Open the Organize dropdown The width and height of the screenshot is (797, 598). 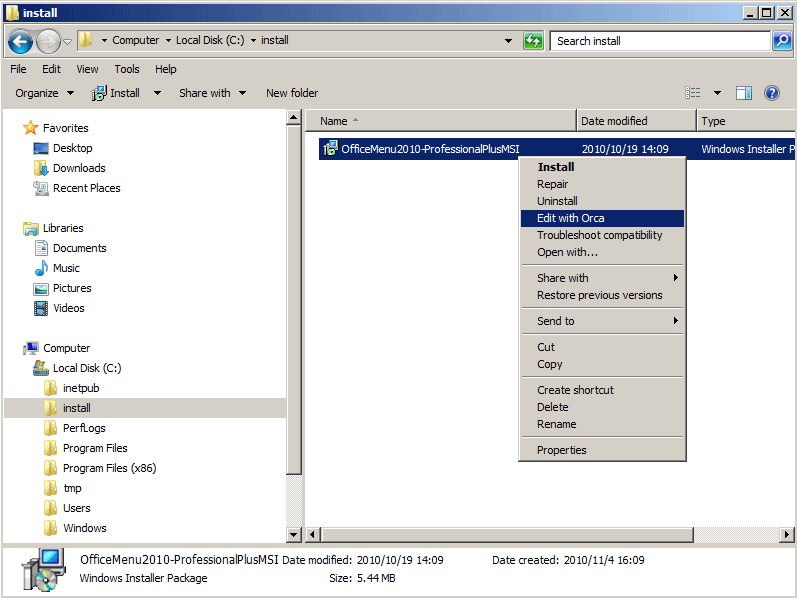[x=45, y=93]
